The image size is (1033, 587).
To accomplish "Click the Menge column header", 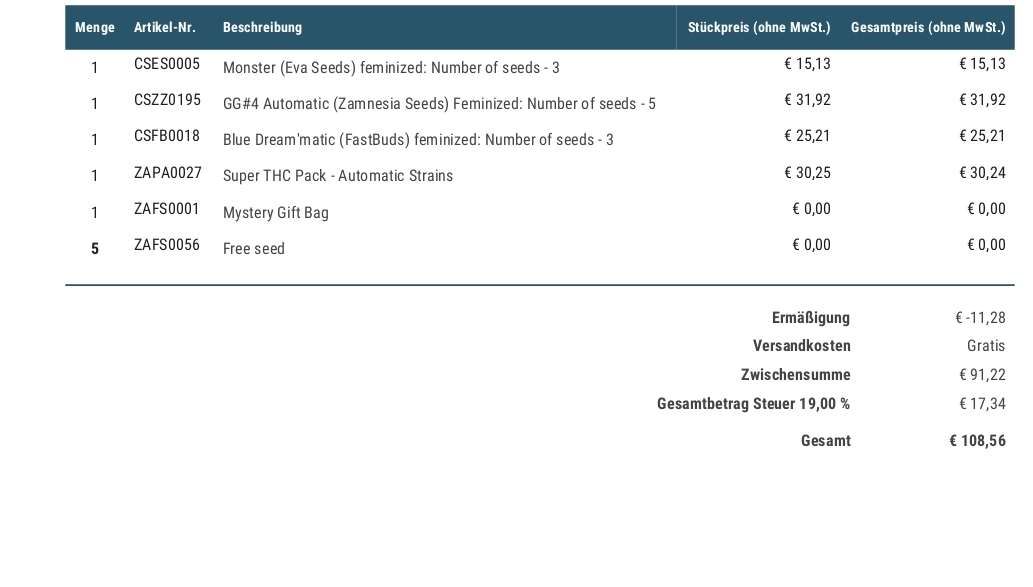I will 95,28.
